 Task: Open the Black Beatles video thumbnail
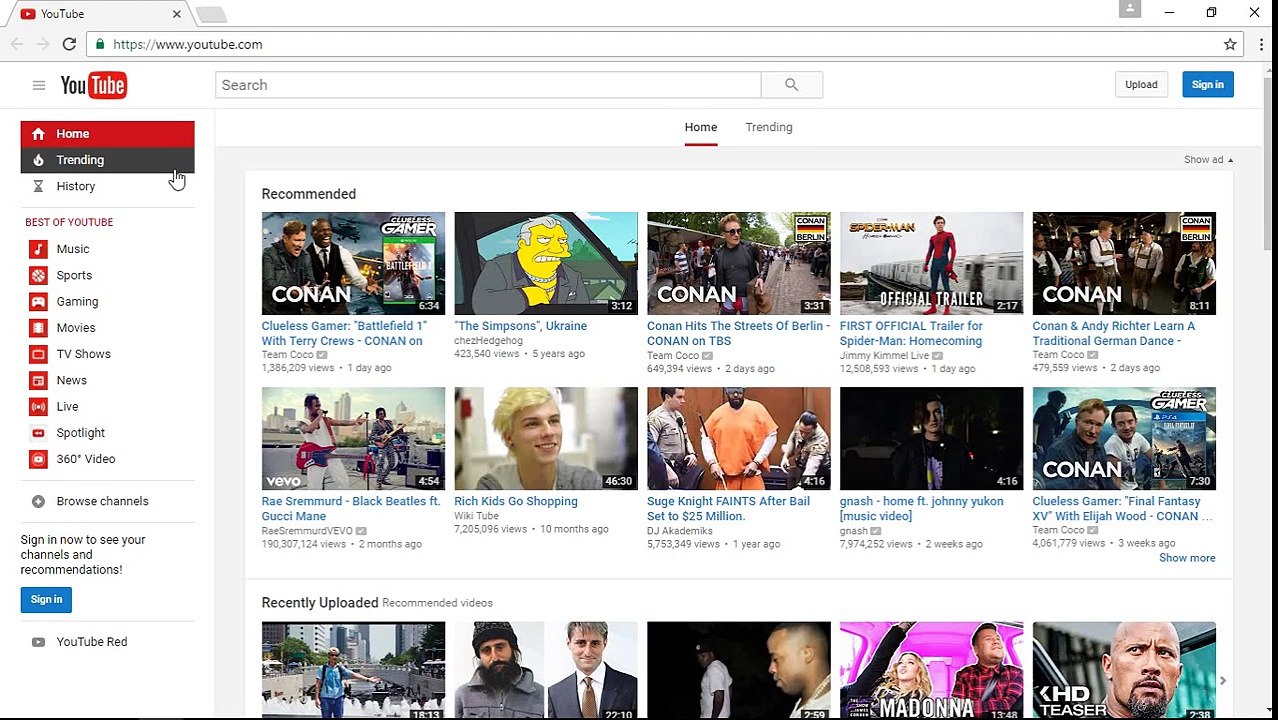pos(353,439)
